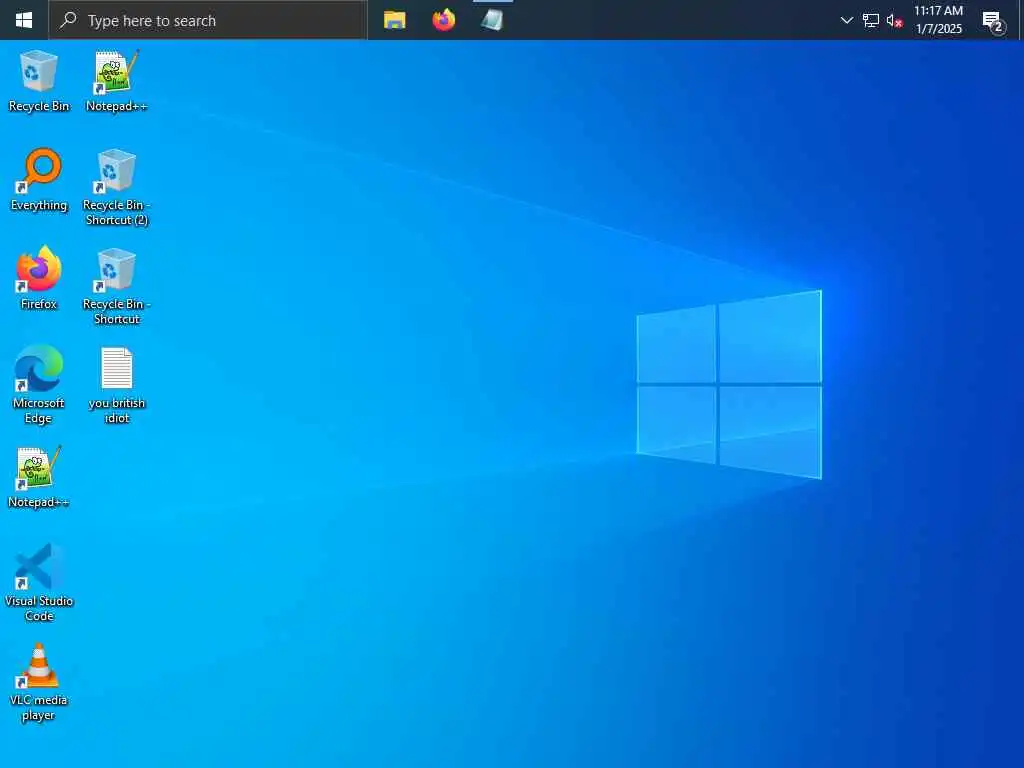Select the Firefox desktop shortcut

coord(39,278)
